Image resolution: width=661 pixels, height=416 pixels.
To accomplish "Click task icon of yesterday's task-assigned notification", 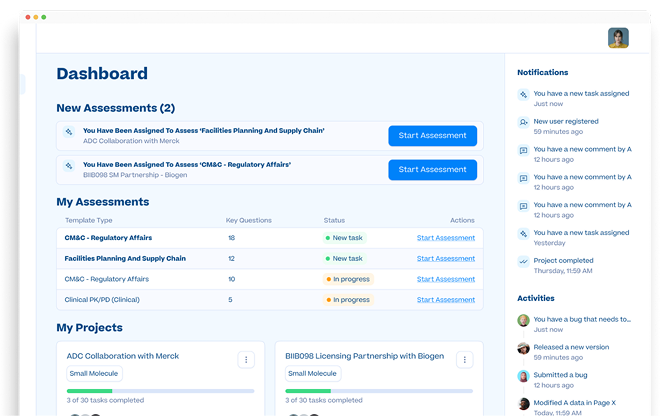I will click(523, 233).
